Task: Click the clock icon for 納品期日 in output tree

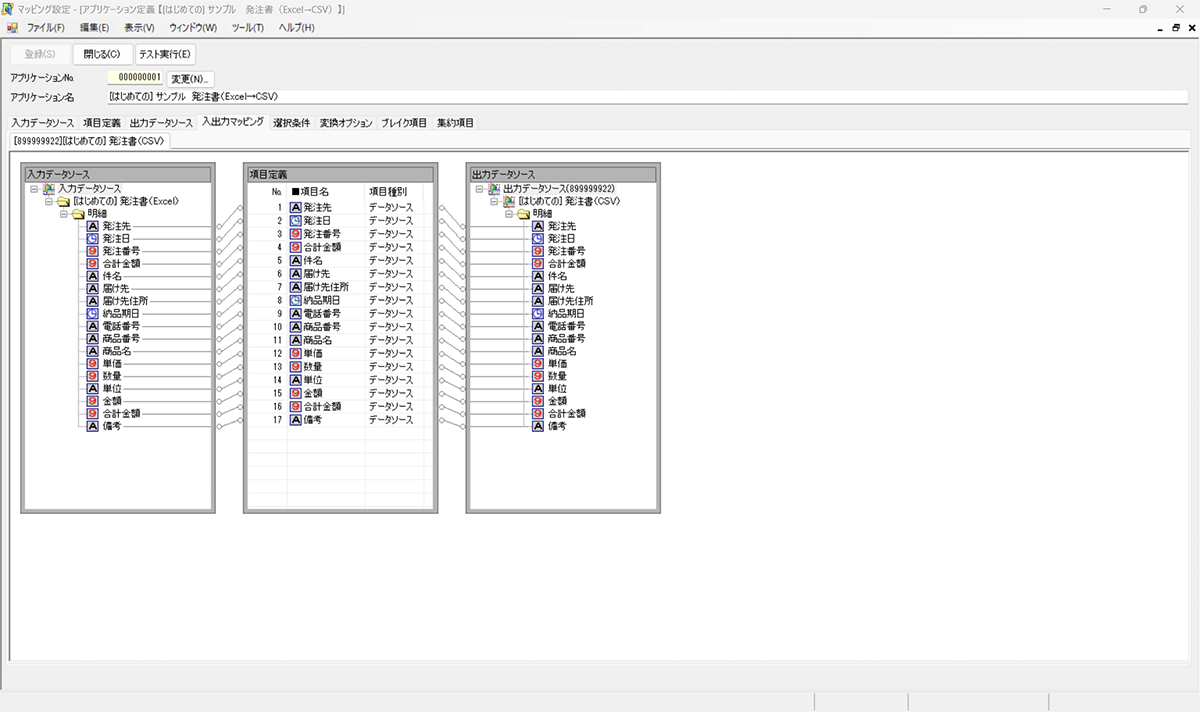Action: point(539,313)
